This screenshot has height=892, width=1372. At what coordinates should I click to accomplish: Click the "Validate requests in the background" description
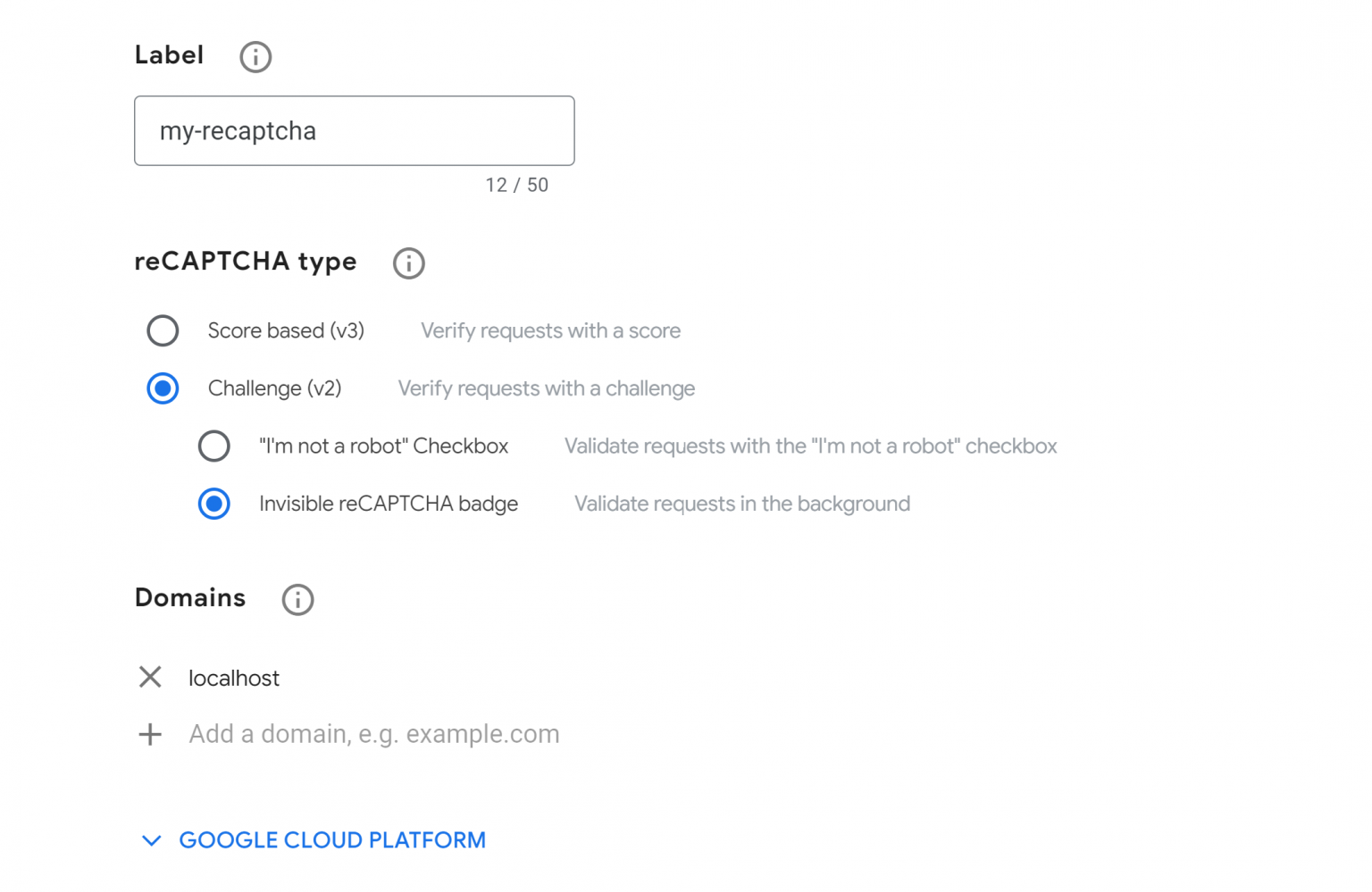[742, 504]
